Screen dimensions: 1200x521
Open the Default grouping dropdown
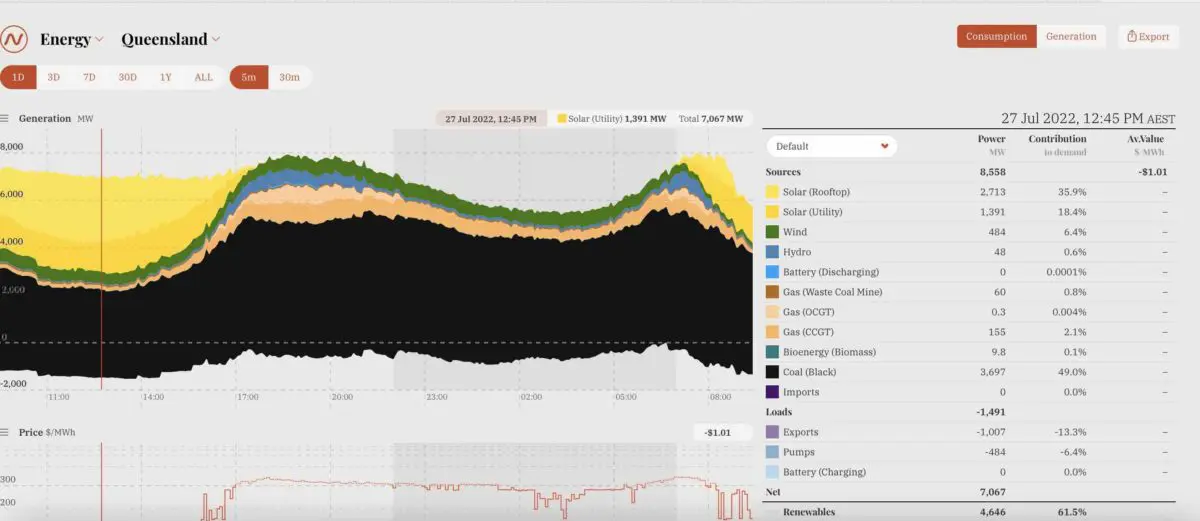(831, 146)
